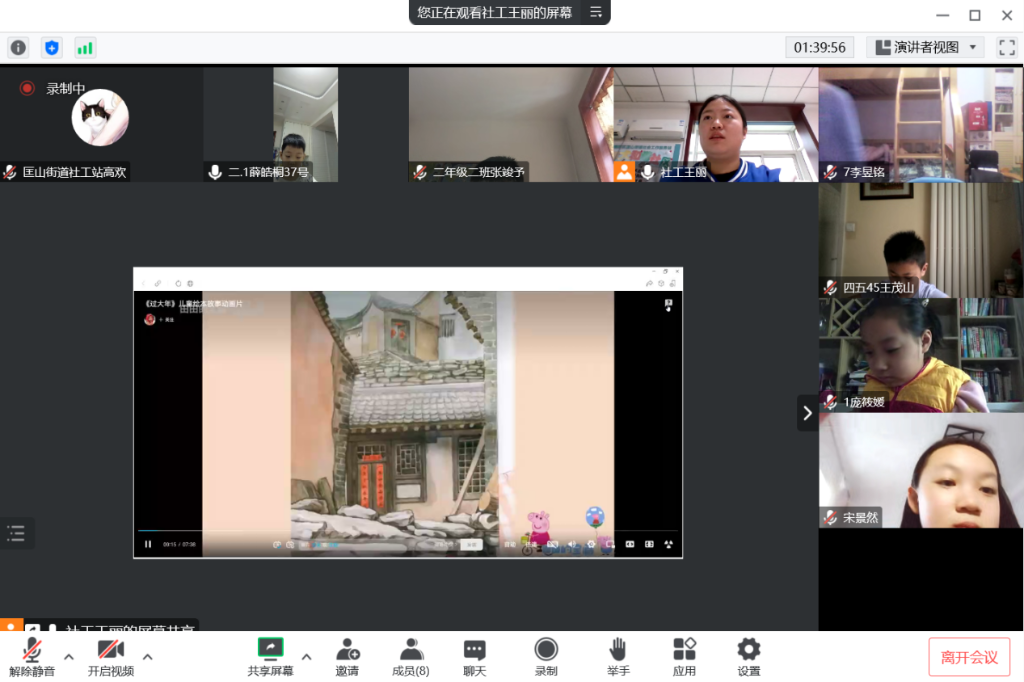Open the 设置 settings gear

[748, 656]
